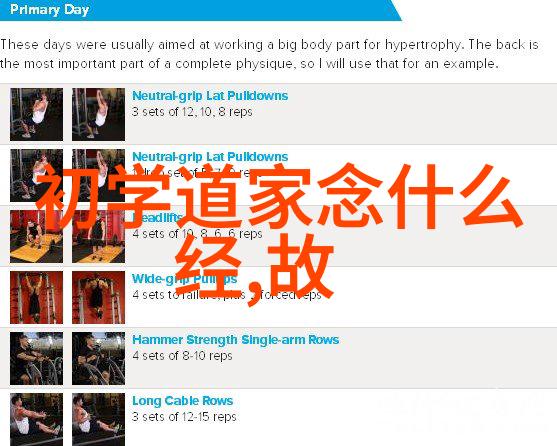Open the Hammer Strength Single-arm Rows link
The width and height of the screenshot is (557, 446).
236,340
